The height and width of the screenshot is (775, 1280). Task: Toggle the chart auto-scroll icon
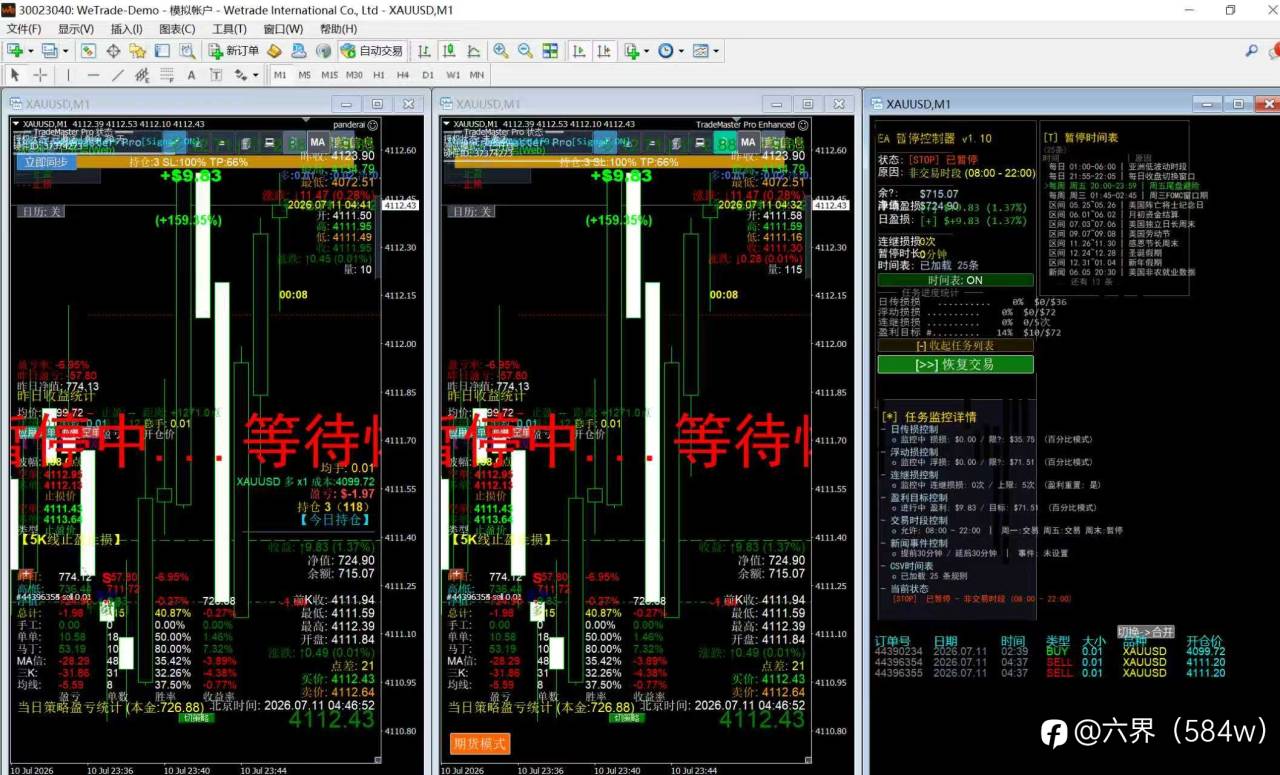pyautogui.click(x=579, y=51)
